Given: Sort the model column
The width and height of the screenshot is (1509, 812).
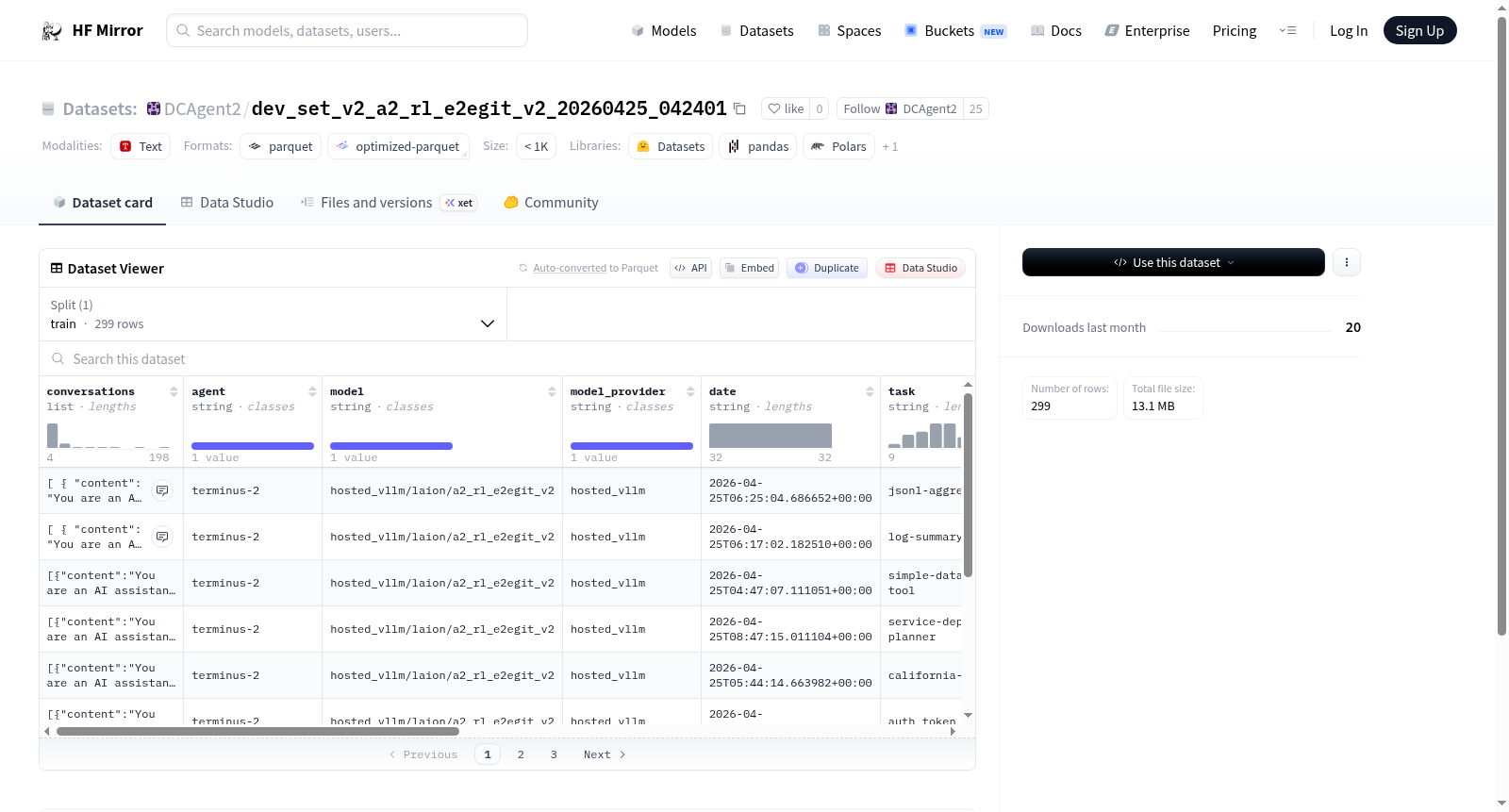Looking at the screenshot, I should click(x=552, y=391).
